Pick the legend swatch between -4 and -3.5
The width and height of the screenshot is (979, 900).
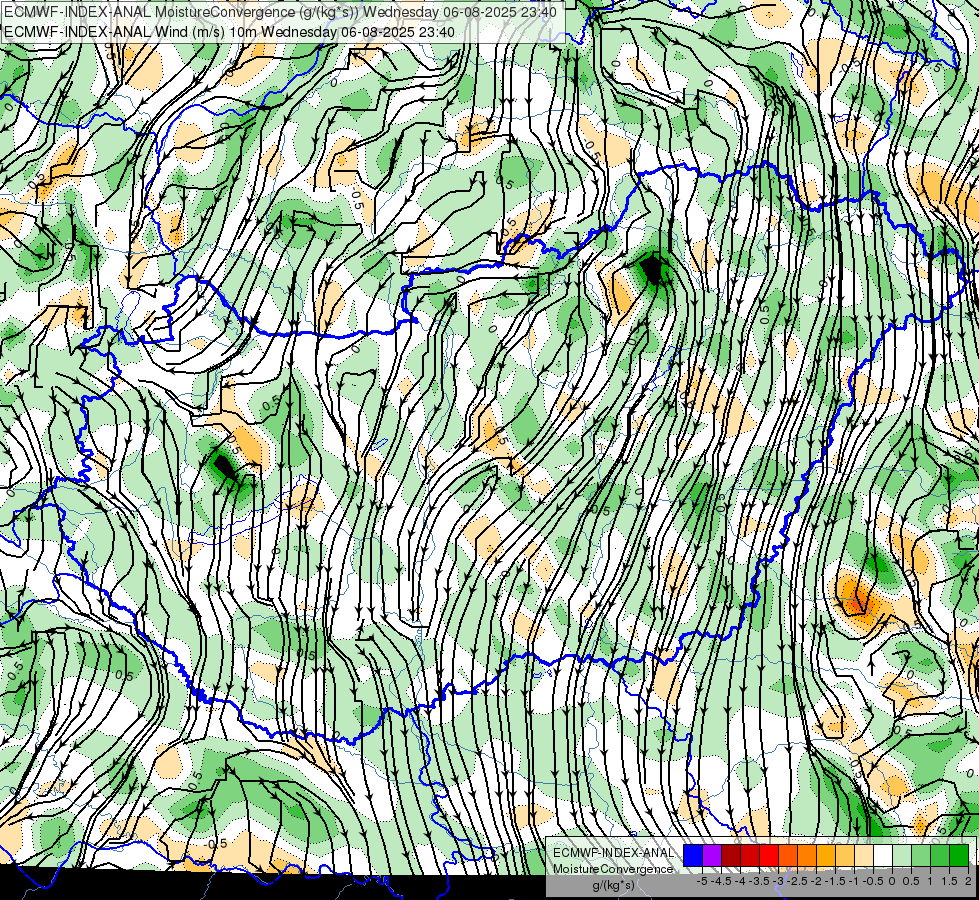750,856
